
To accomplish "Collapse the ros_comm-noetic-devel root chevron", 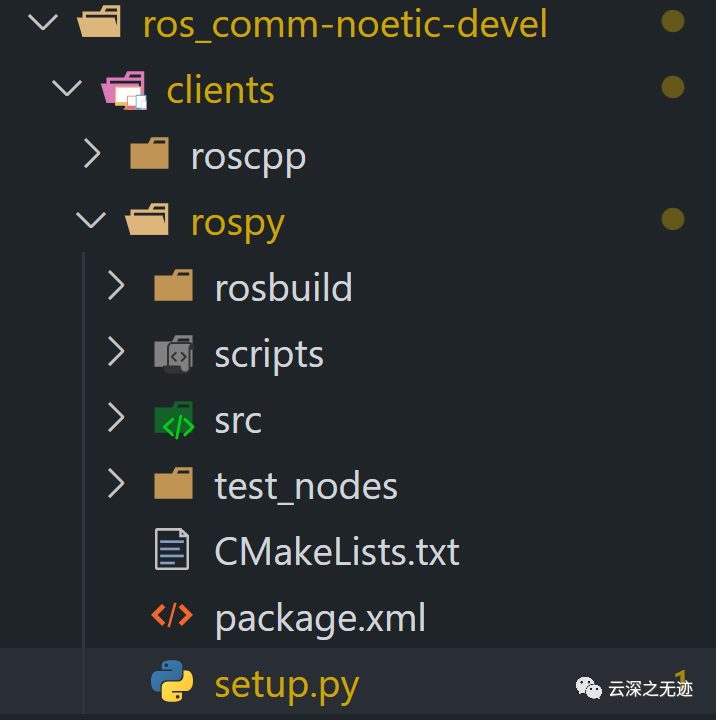I will (x=42, y=23).
